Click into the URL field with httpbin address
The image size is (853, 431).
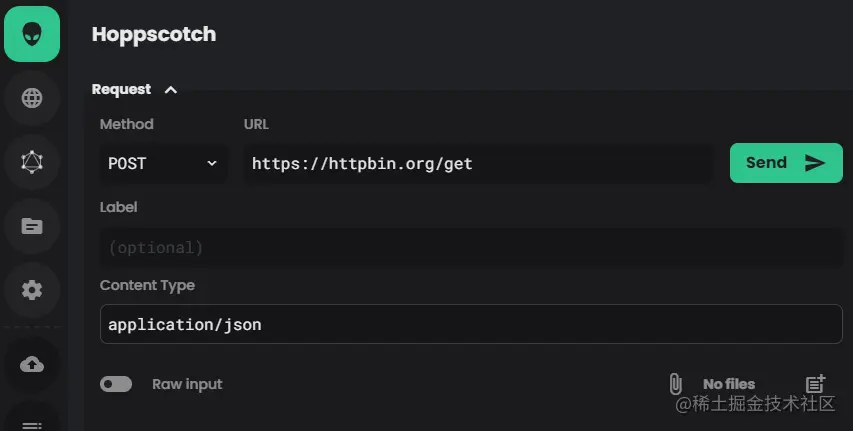(478, 163)
